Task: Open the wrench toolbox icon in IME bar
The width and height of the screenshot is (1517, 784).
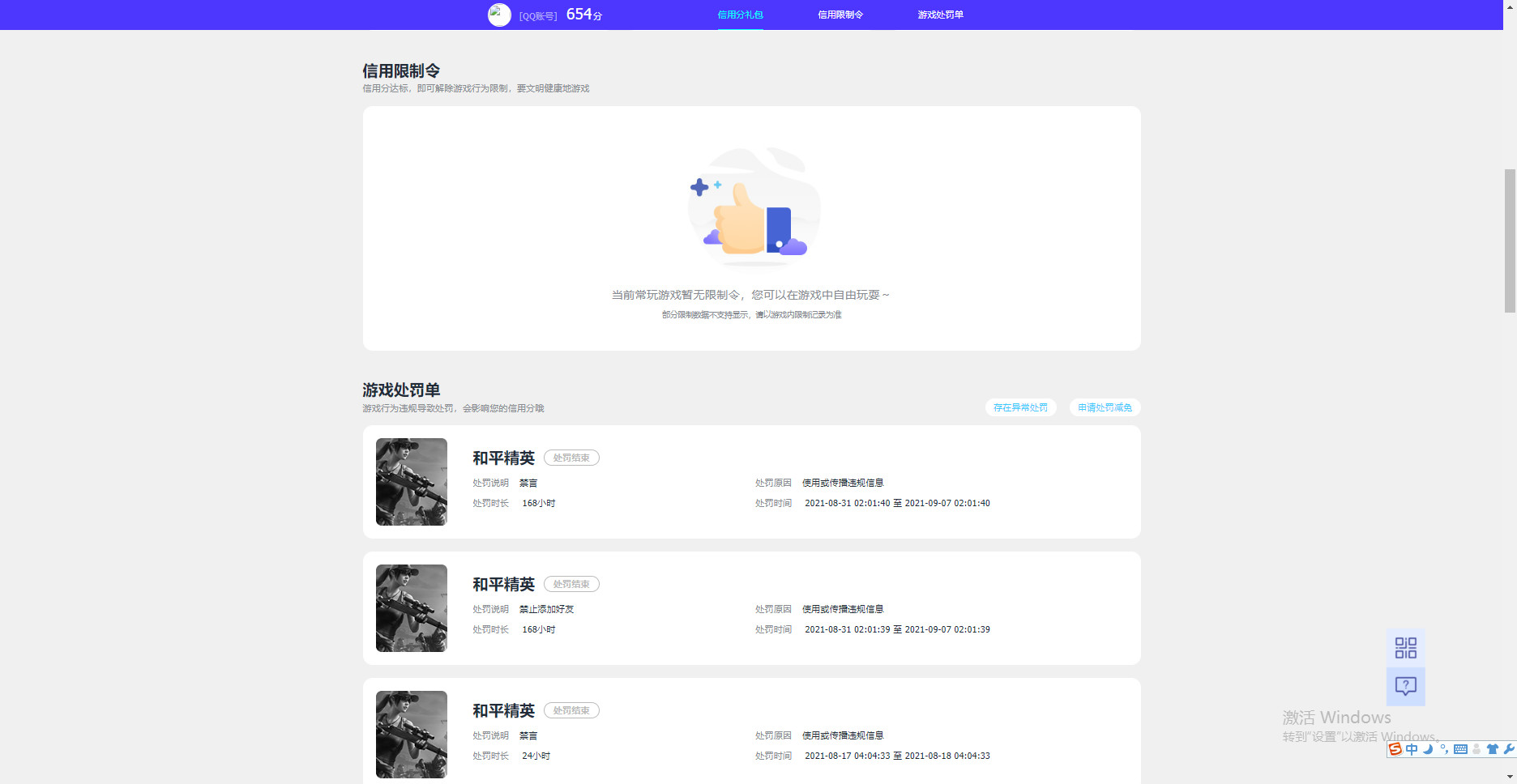Action: [x=1509, y=749]
